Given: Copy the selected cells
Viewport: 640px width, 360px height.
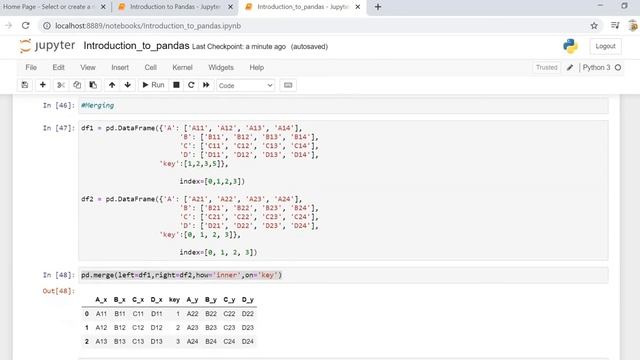Looking at the screenshot, I should click(77, 85).
